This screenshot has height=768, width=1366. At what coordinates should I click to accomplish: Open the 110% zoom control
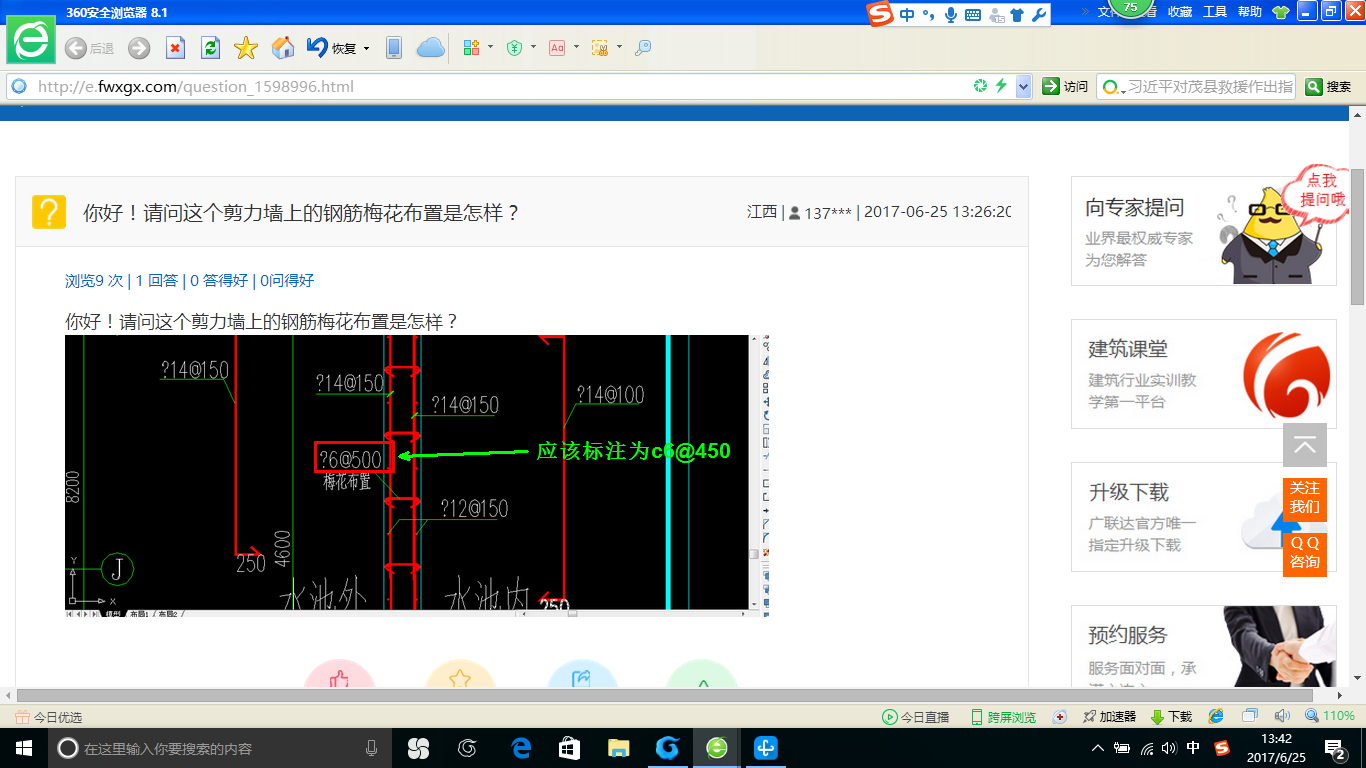pos(1330,716)
